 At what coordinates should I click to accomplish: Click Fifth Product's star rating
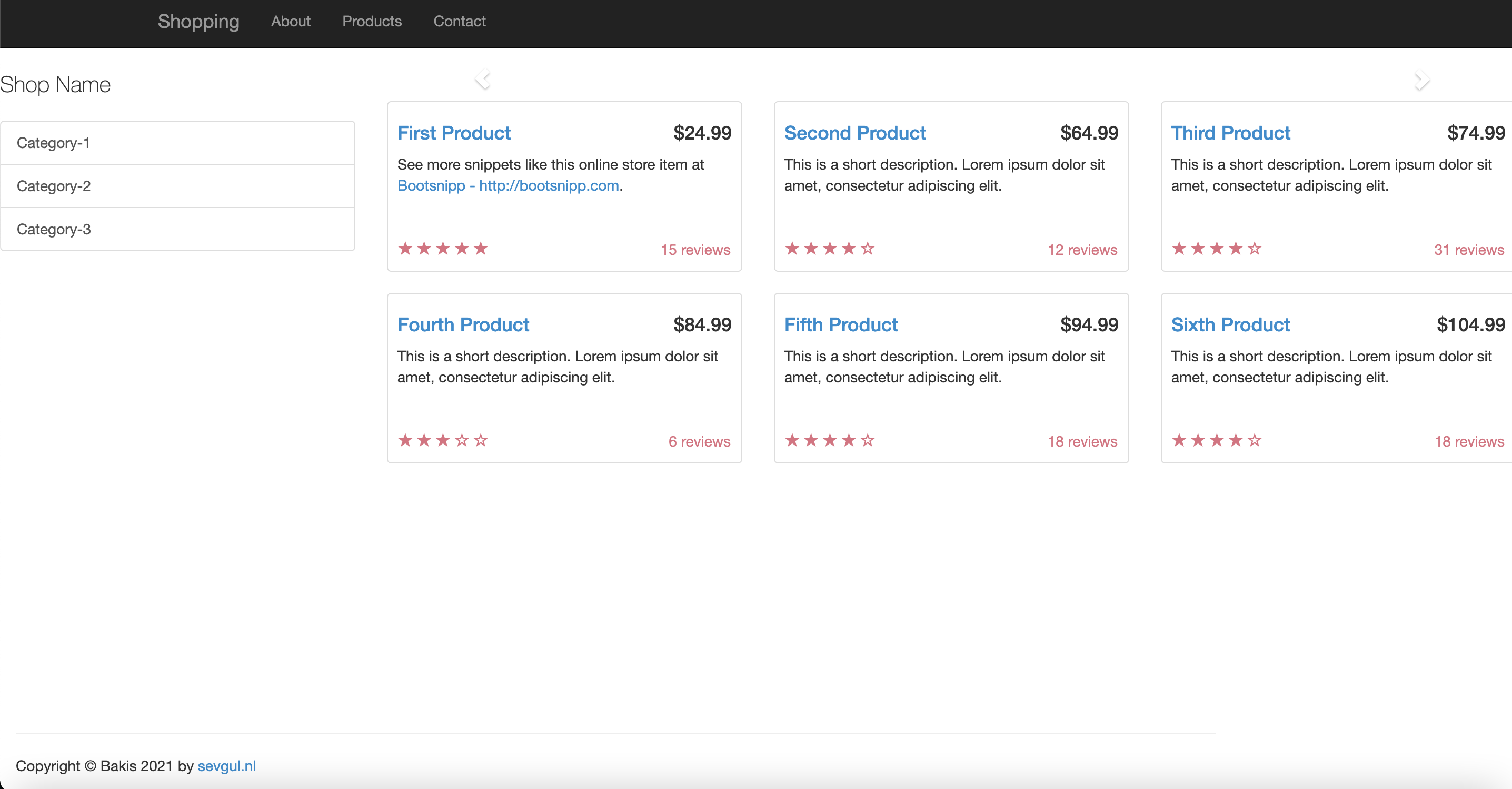click(x=830, y=440)
